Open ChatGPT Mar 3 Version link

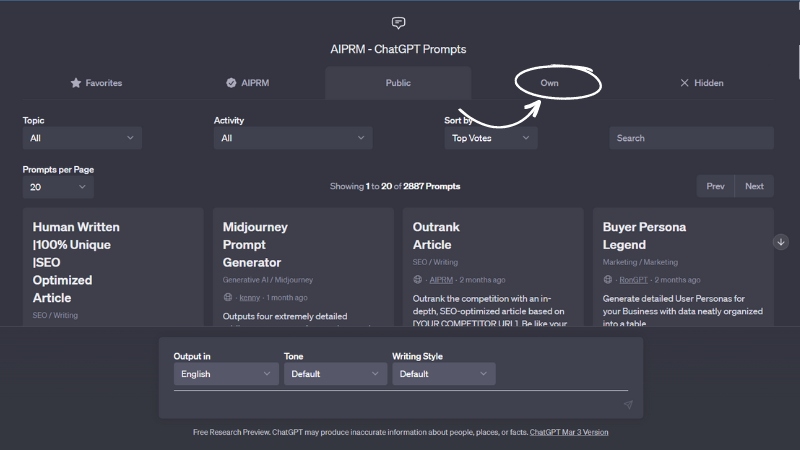pos(568,432)
